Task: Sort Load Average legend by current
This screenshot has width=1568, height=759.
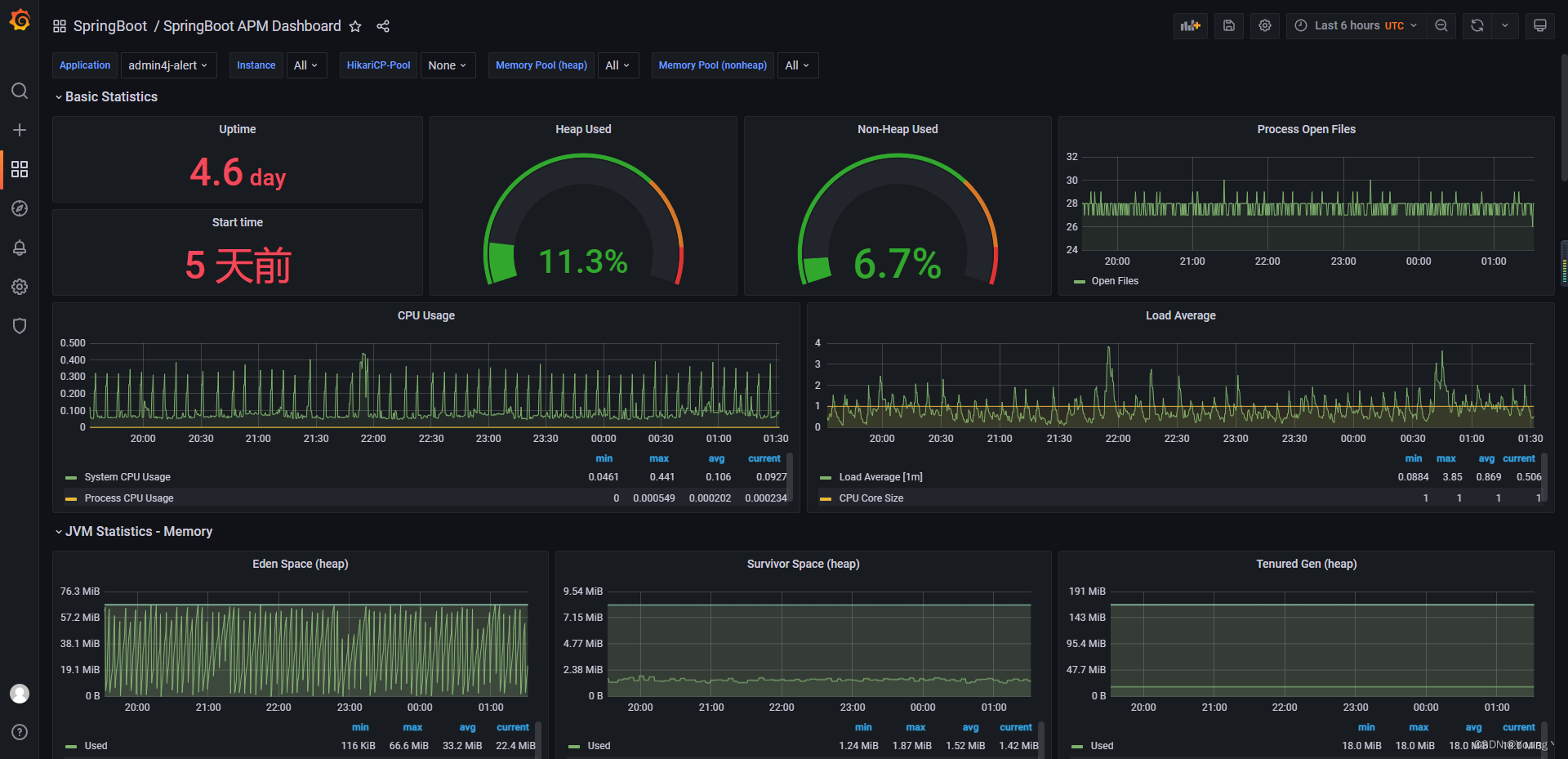Action: (x=1519, y=459)
